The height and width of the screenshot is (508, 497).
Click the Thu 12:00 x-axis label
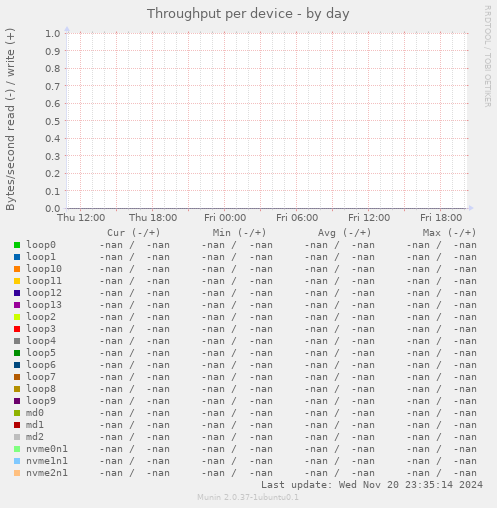81,218
